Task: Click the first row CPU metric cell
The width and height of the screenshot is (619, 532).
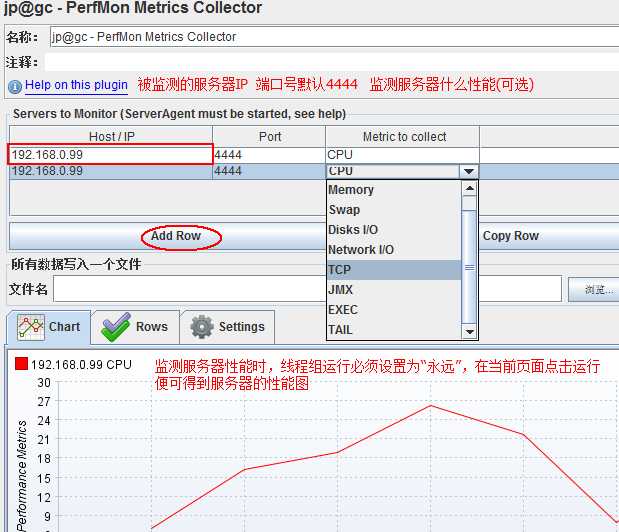Action: click(x=402, y=155)
